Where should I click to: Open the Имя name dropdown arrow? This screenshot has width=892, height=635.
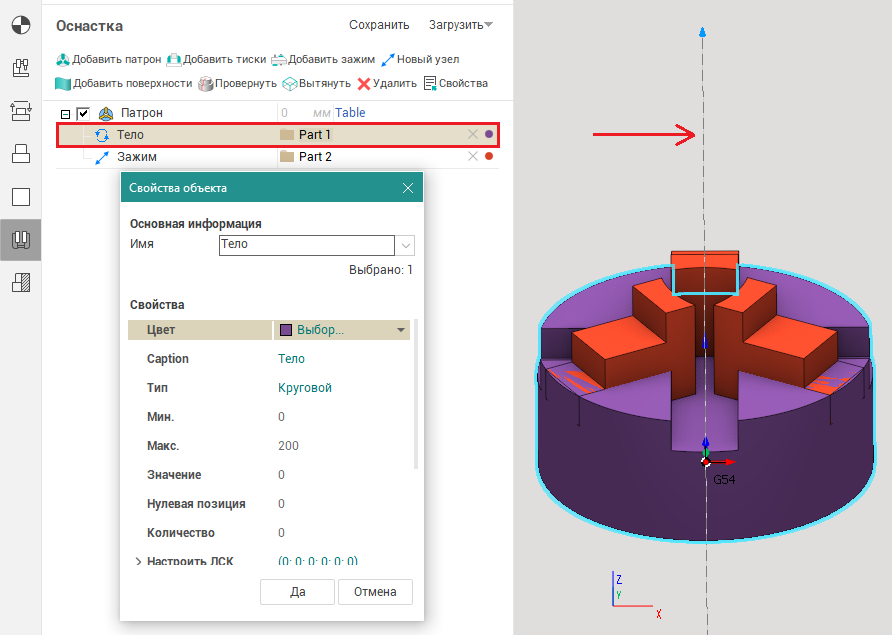(x=406, y=244)
